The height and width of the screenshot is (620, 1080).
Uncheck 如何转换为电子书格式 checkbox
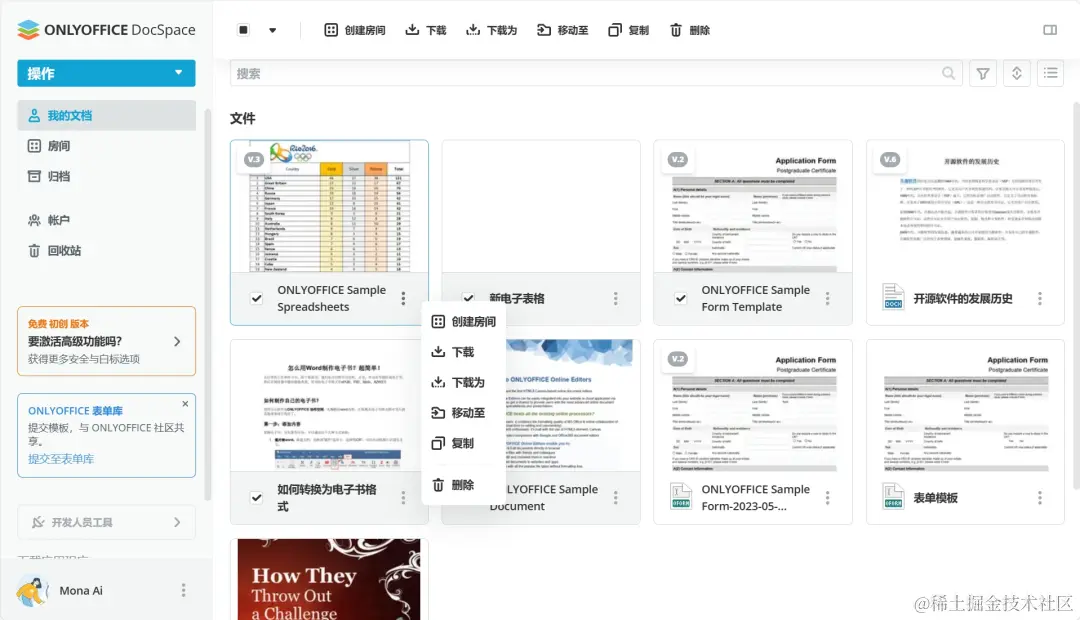coord(256,497)
